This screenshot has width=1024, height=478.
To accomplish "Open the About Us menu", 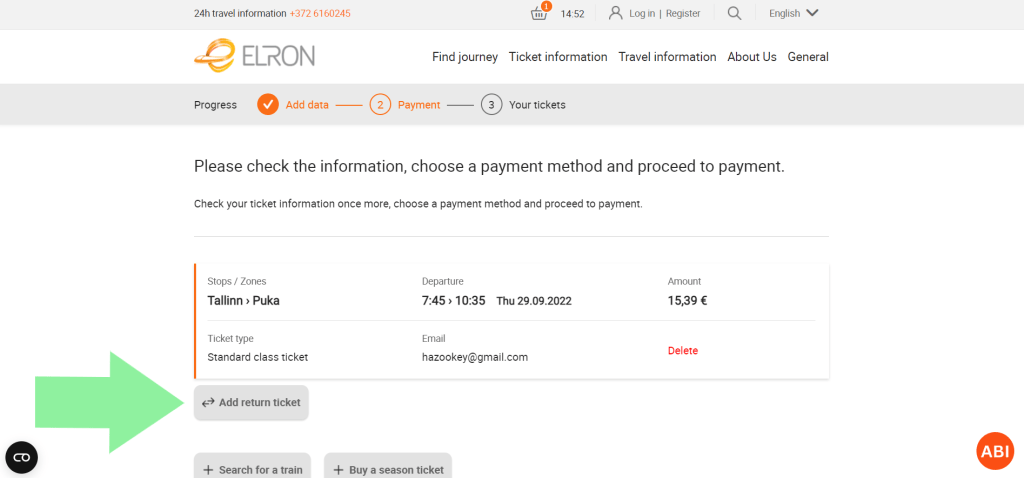I will (x=752, y=57).
